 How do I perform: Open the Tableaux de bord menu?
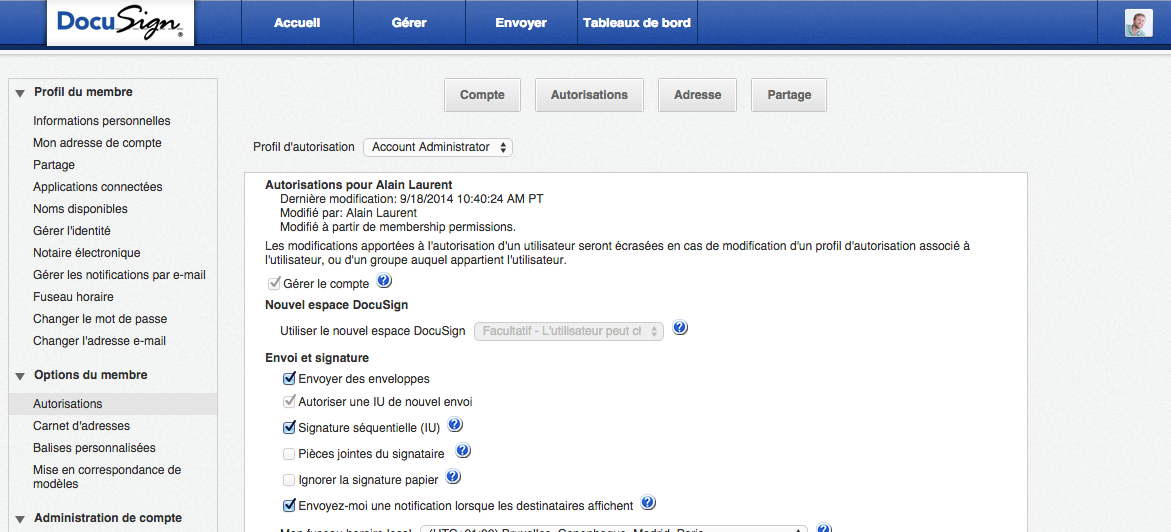[x=636, y=23]
